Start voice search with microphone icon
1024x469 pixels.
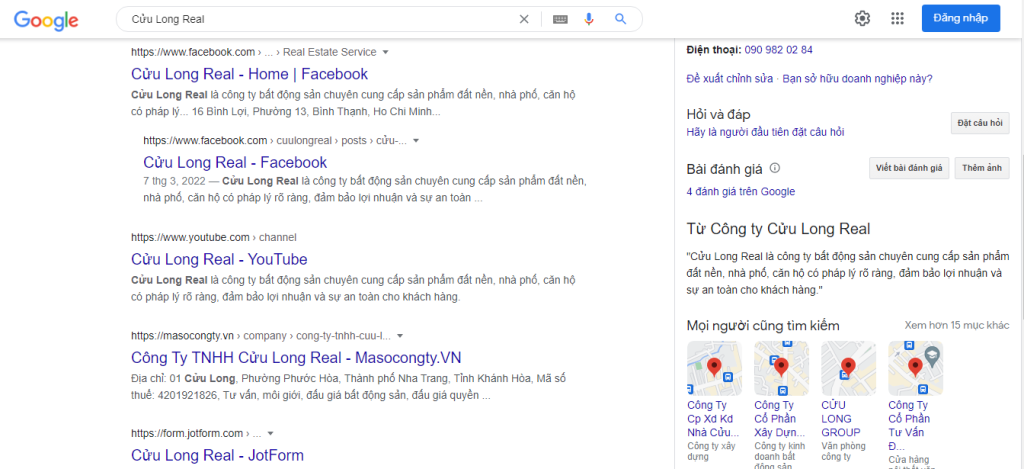[x=589, y=19]
